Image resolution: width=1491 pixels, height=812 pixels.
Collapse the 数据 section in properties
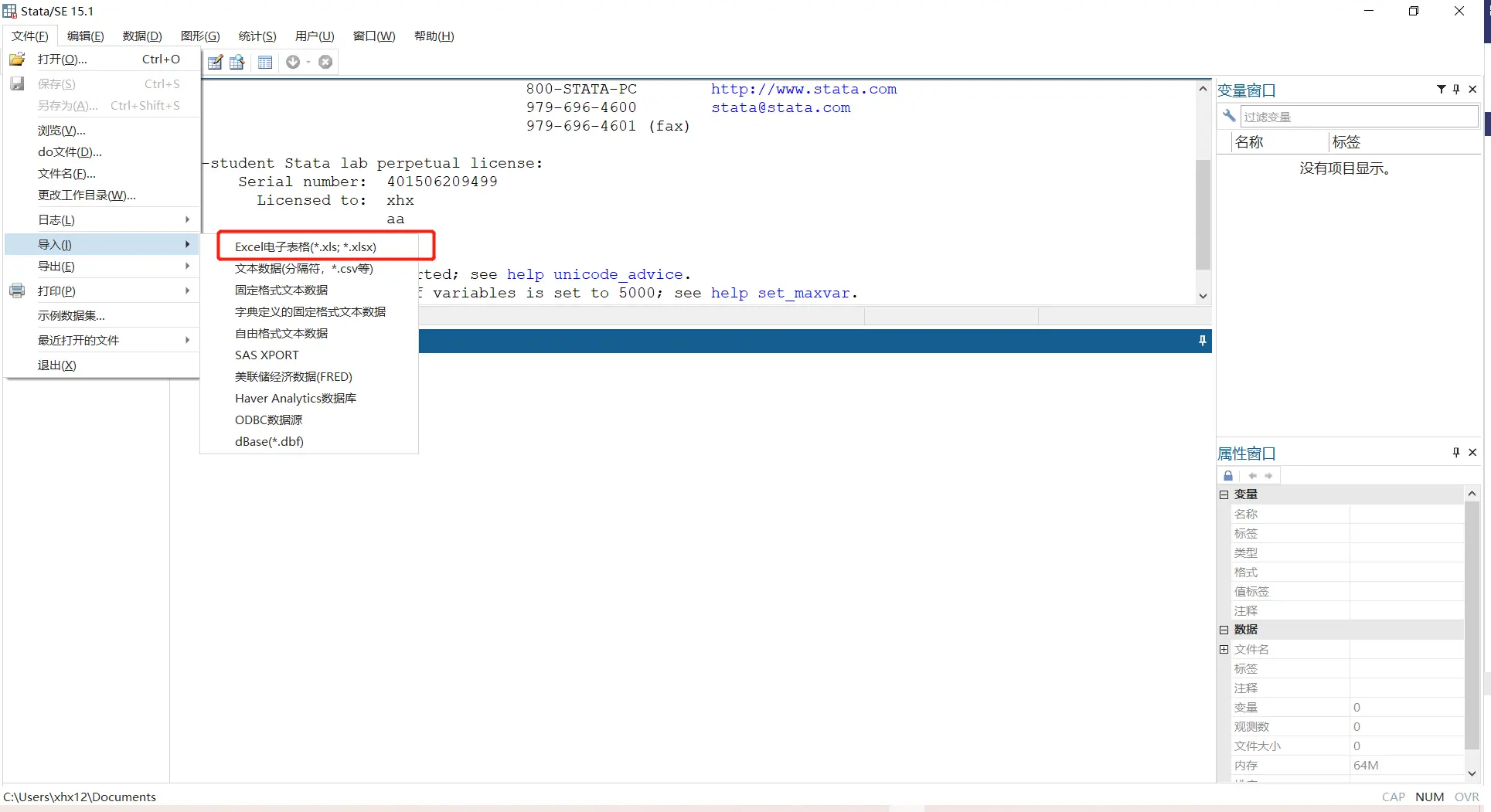(x=1224, y=630)
